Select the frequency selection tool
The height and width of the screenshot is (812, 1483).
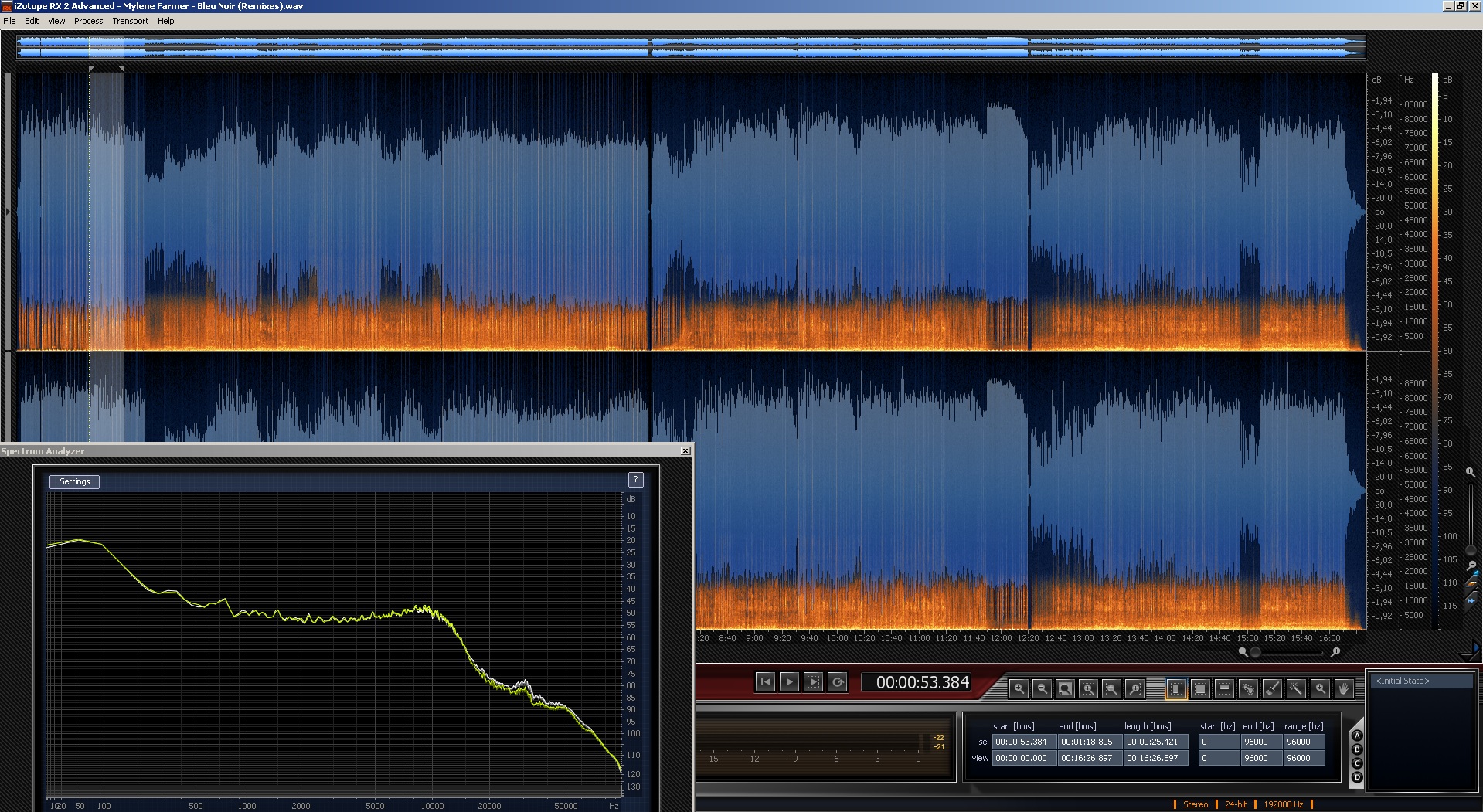coord(1224,688)
